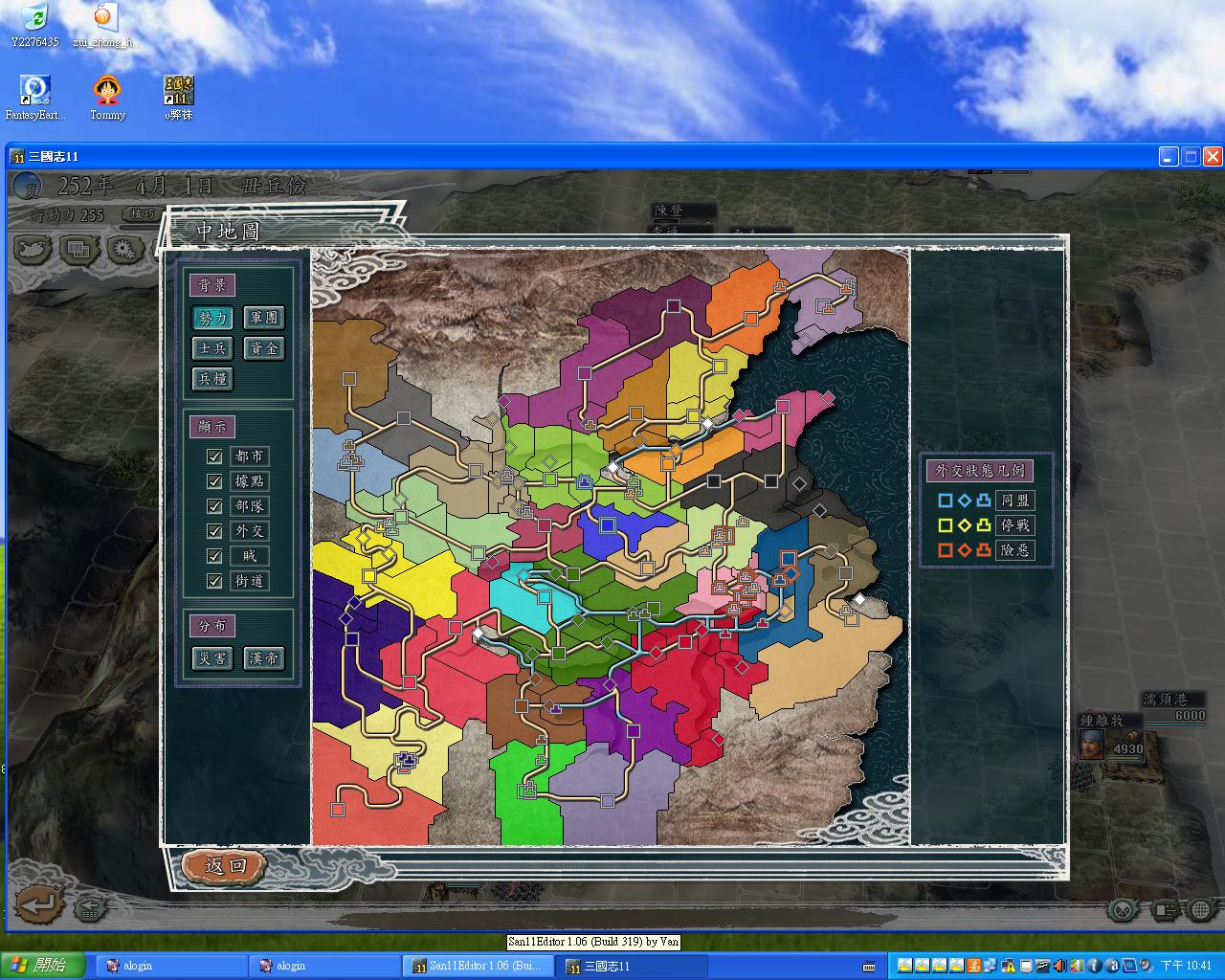
Task: Click the 漢帝 distribution button
Action: pos(264,658)
